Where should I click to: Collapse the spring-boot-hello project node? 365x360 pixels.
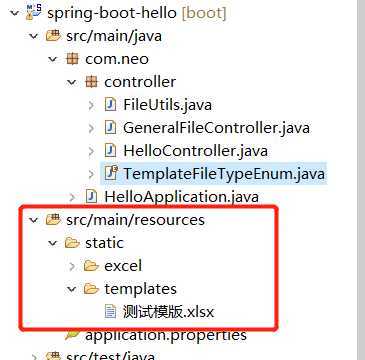pos(15,13)
